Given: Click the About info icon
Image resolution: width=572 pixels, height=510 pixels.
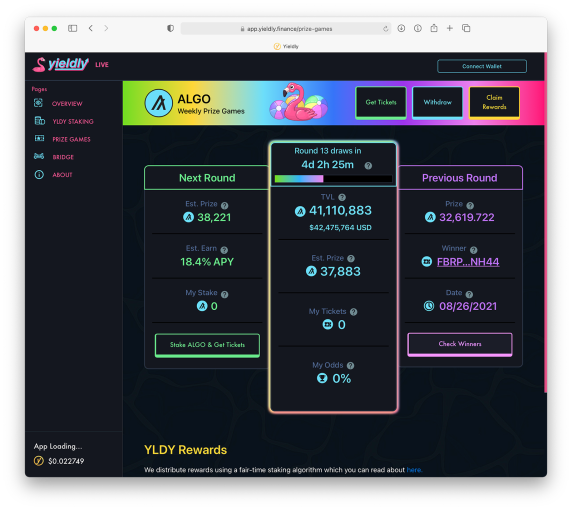Looking at the screenshot, I should pos(39,175).
